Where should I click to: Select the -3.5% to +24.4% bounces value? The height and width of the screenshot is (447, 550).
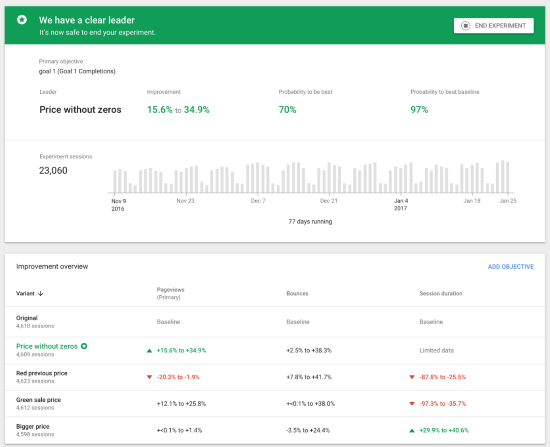(x=308, y=431)
